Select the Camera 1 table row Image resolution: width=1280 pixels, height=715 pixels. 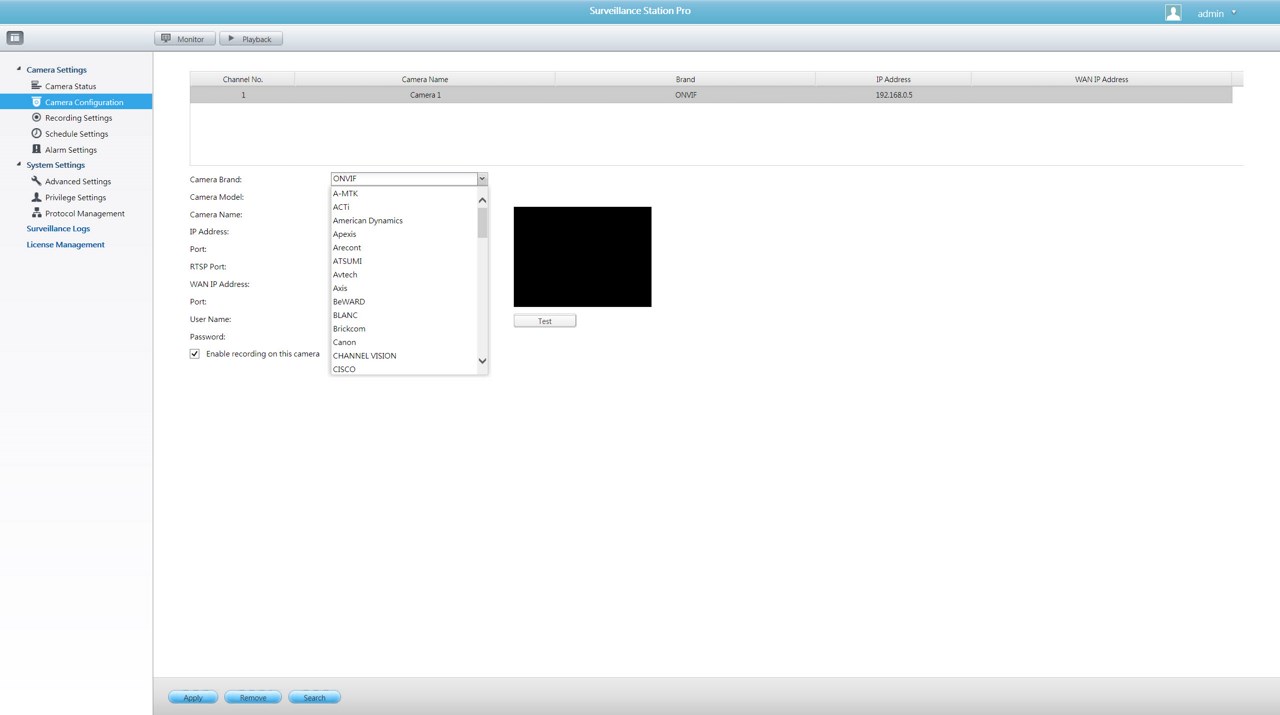(711, 95)
